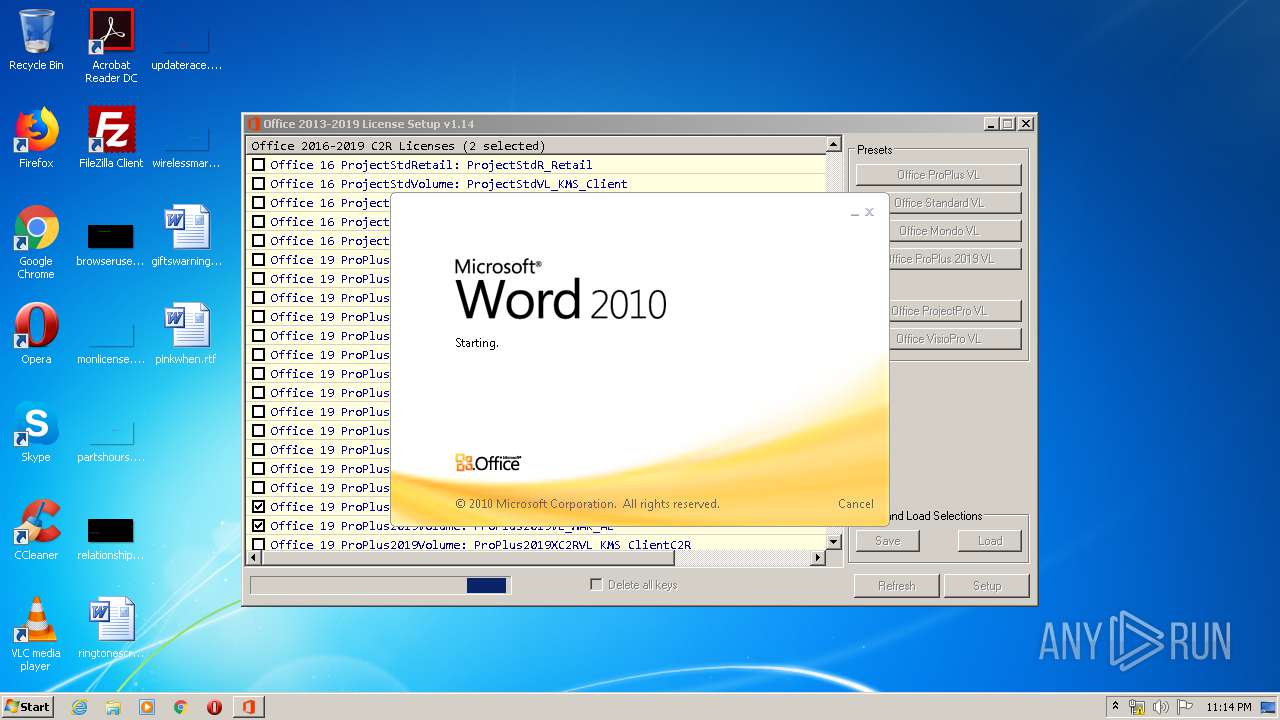Launch Opera desktop shortcut
The image size is (1280, 720).
(x=36, y=334)
